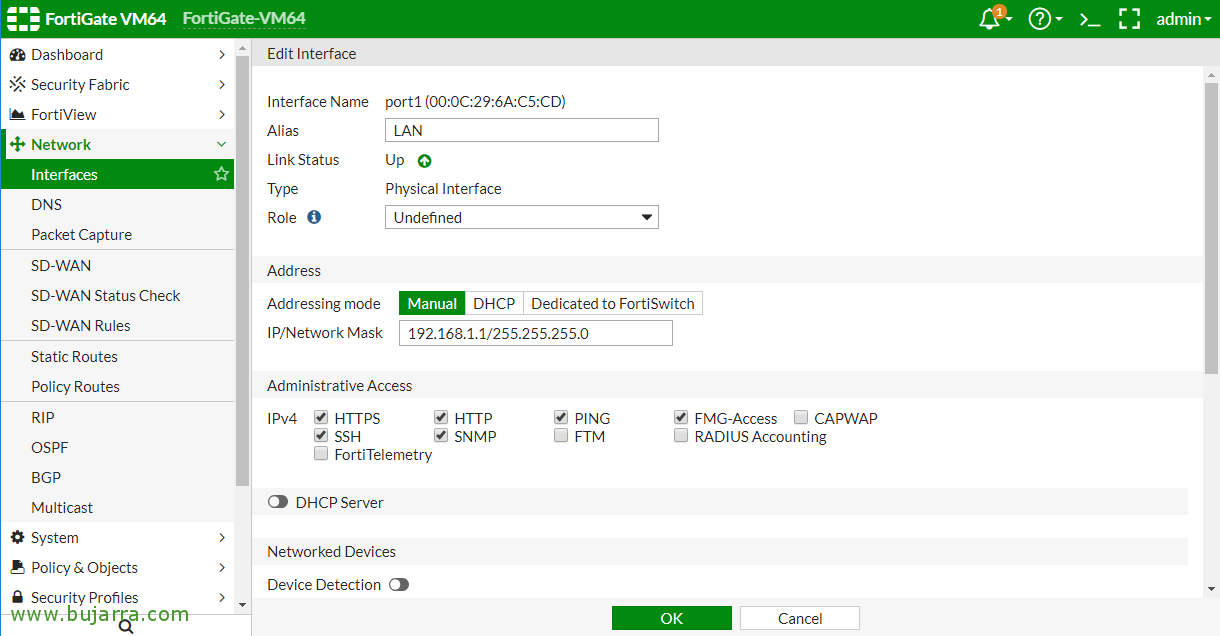Viewport: 1220px width, 636px height.
Task: Toggle full screen mode icon
Action: click(x=1129, y=19)
